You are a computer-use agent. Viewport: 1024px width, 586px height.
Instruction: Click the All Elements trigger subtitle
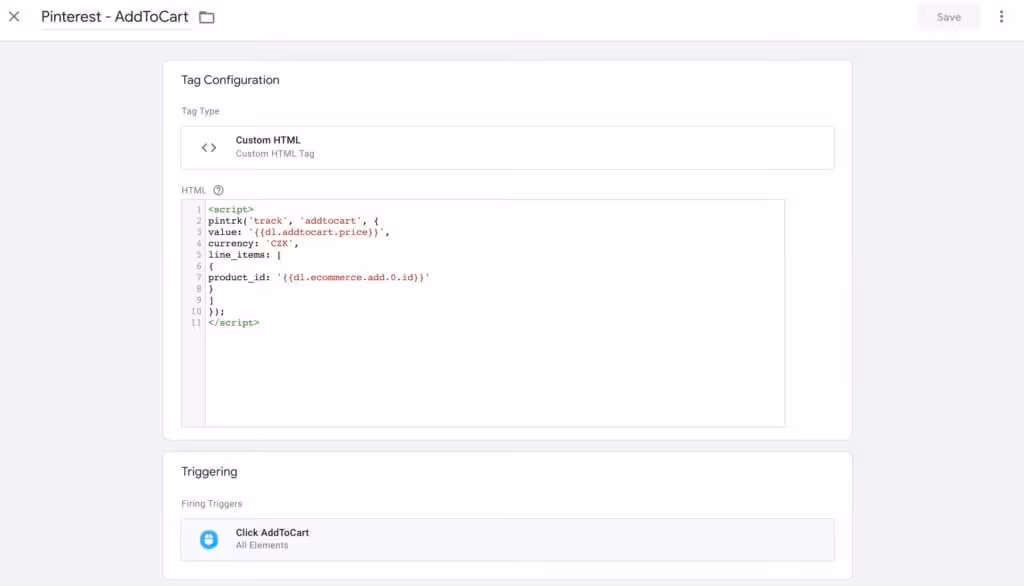(x=262, y=545)
